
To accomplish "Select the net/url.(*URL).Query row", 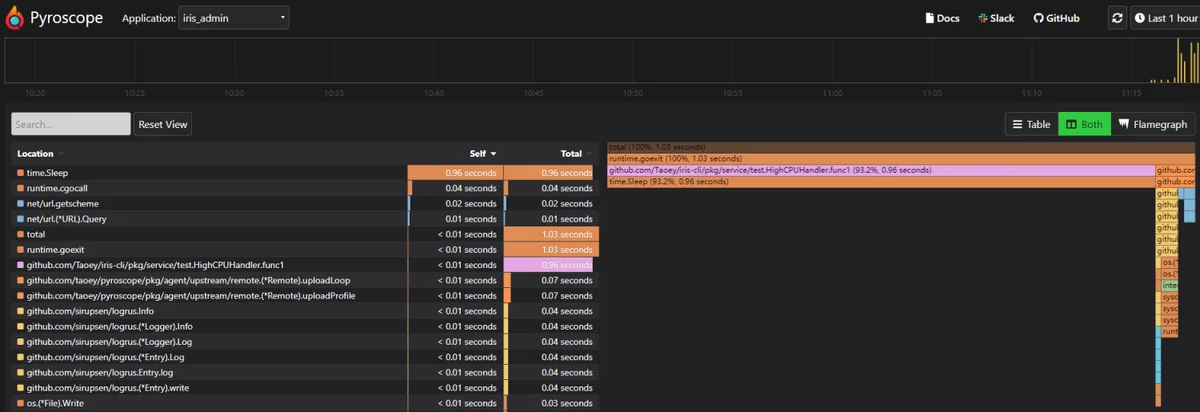I will point(304,218).
